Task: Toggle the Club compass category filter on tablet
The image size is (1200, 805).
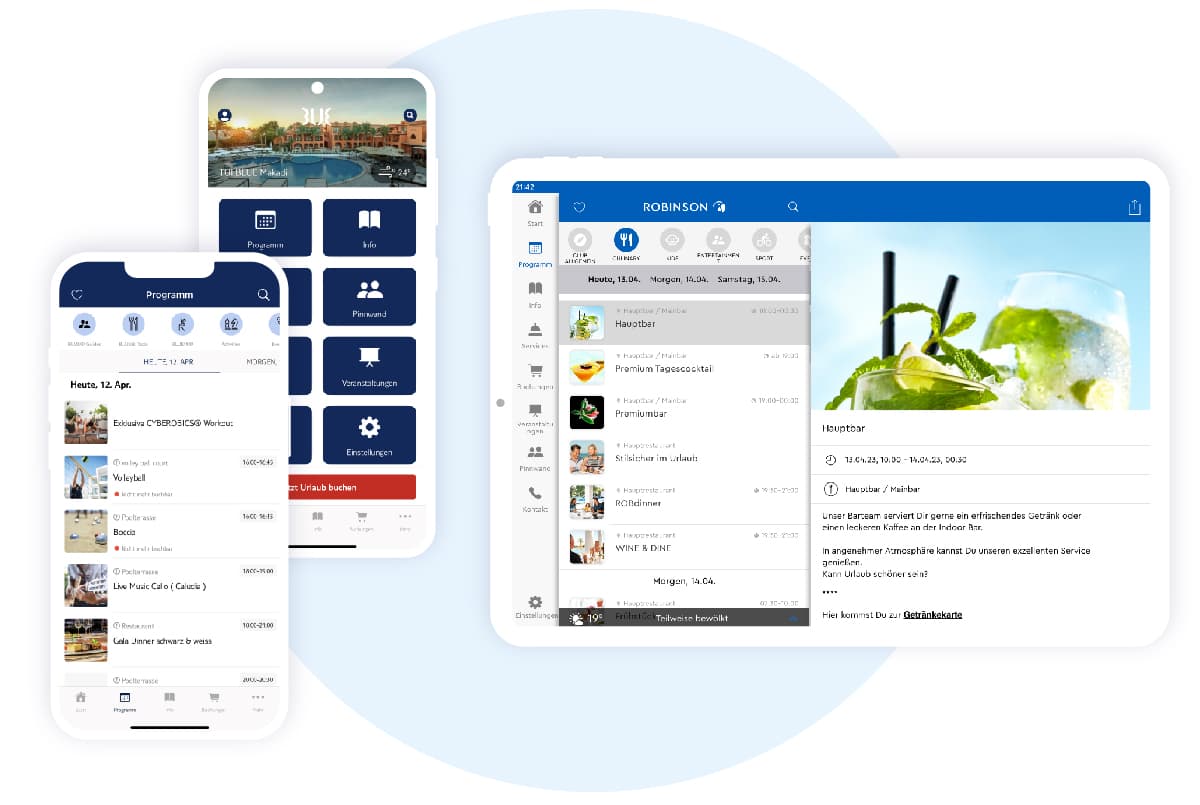Action: pyautogui.click(x=580, y=243)
